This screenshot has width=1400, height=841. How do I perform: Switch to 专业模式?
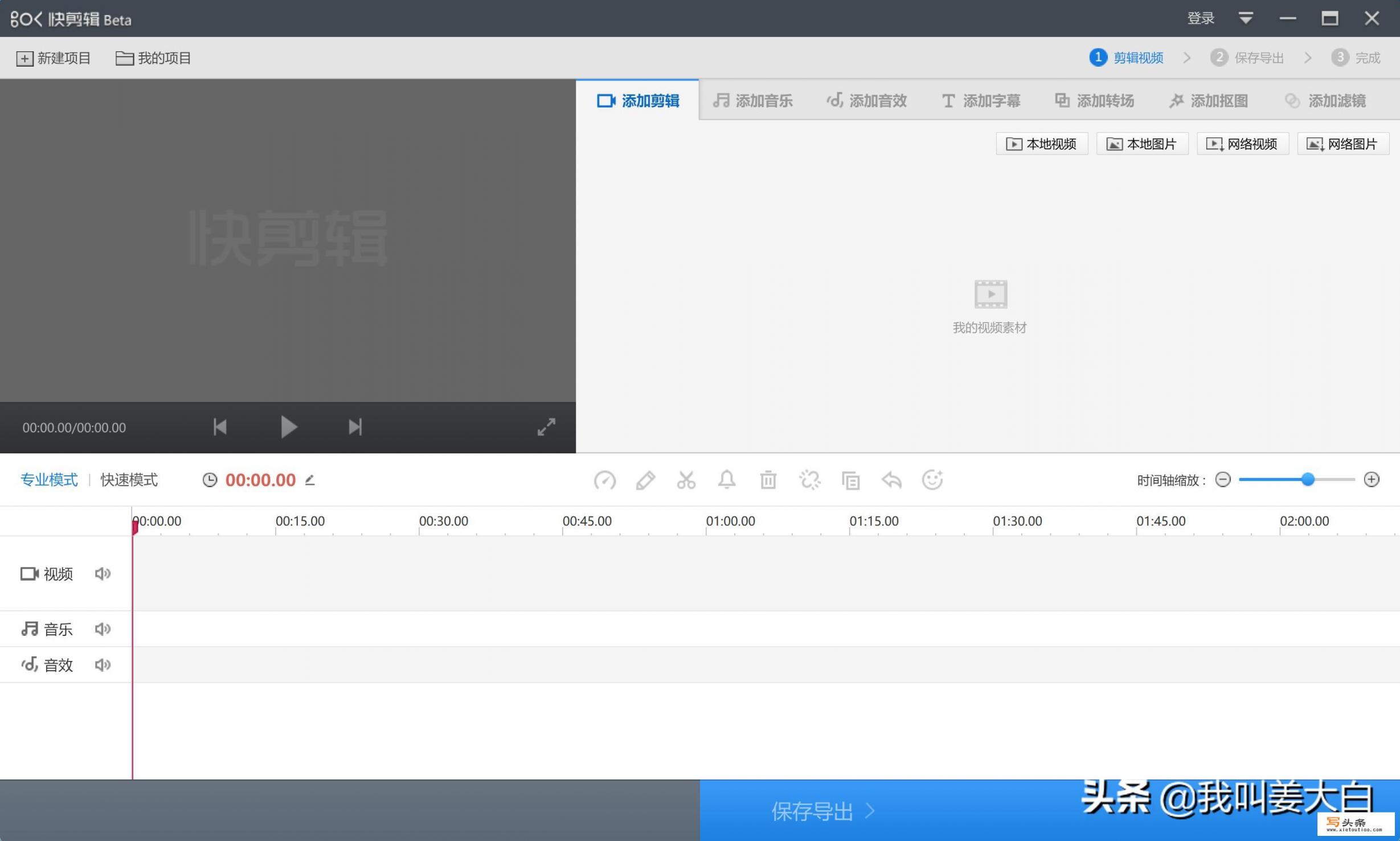(49, 480)
